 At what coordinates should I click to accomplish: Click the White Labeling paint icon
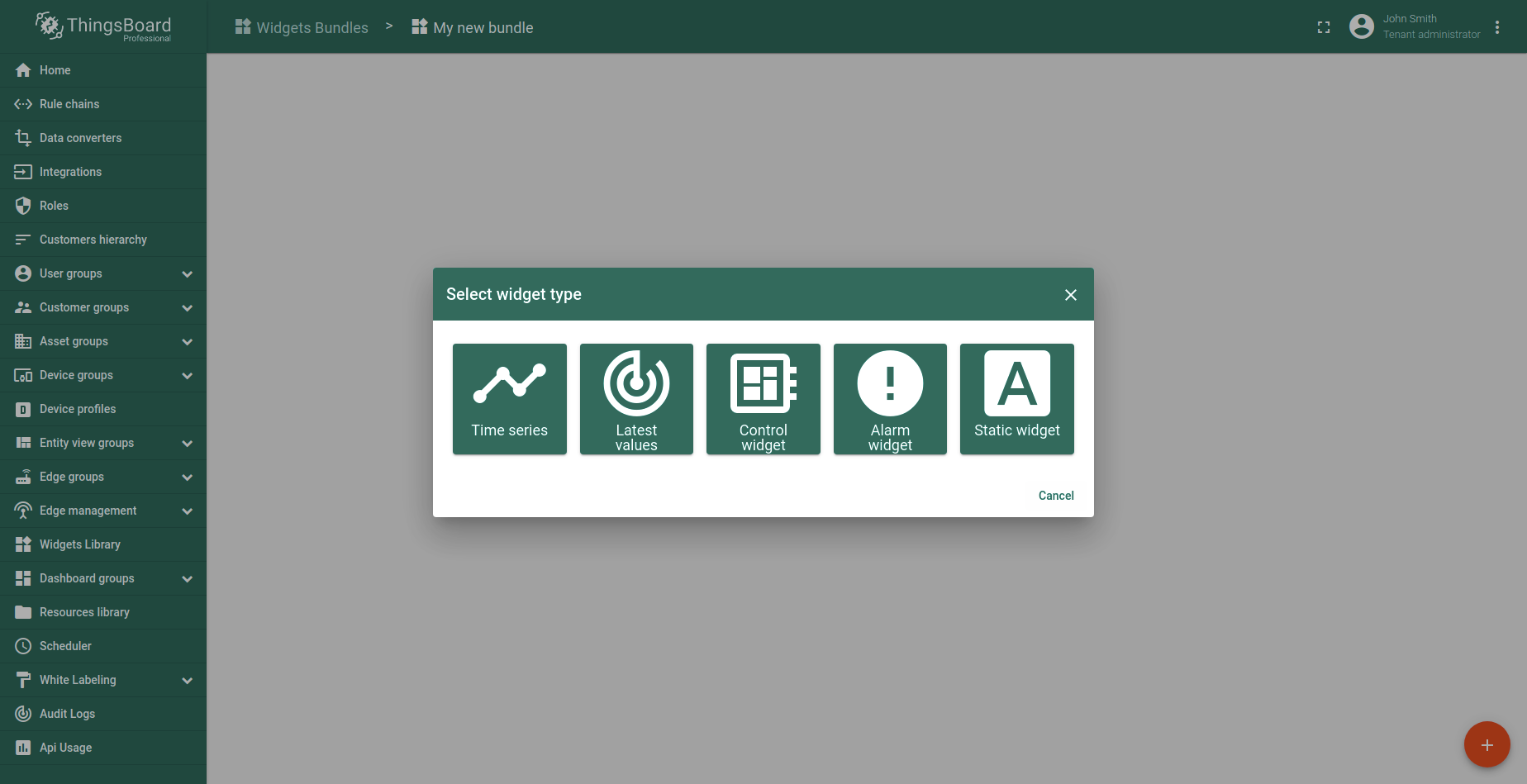[23, 680]
